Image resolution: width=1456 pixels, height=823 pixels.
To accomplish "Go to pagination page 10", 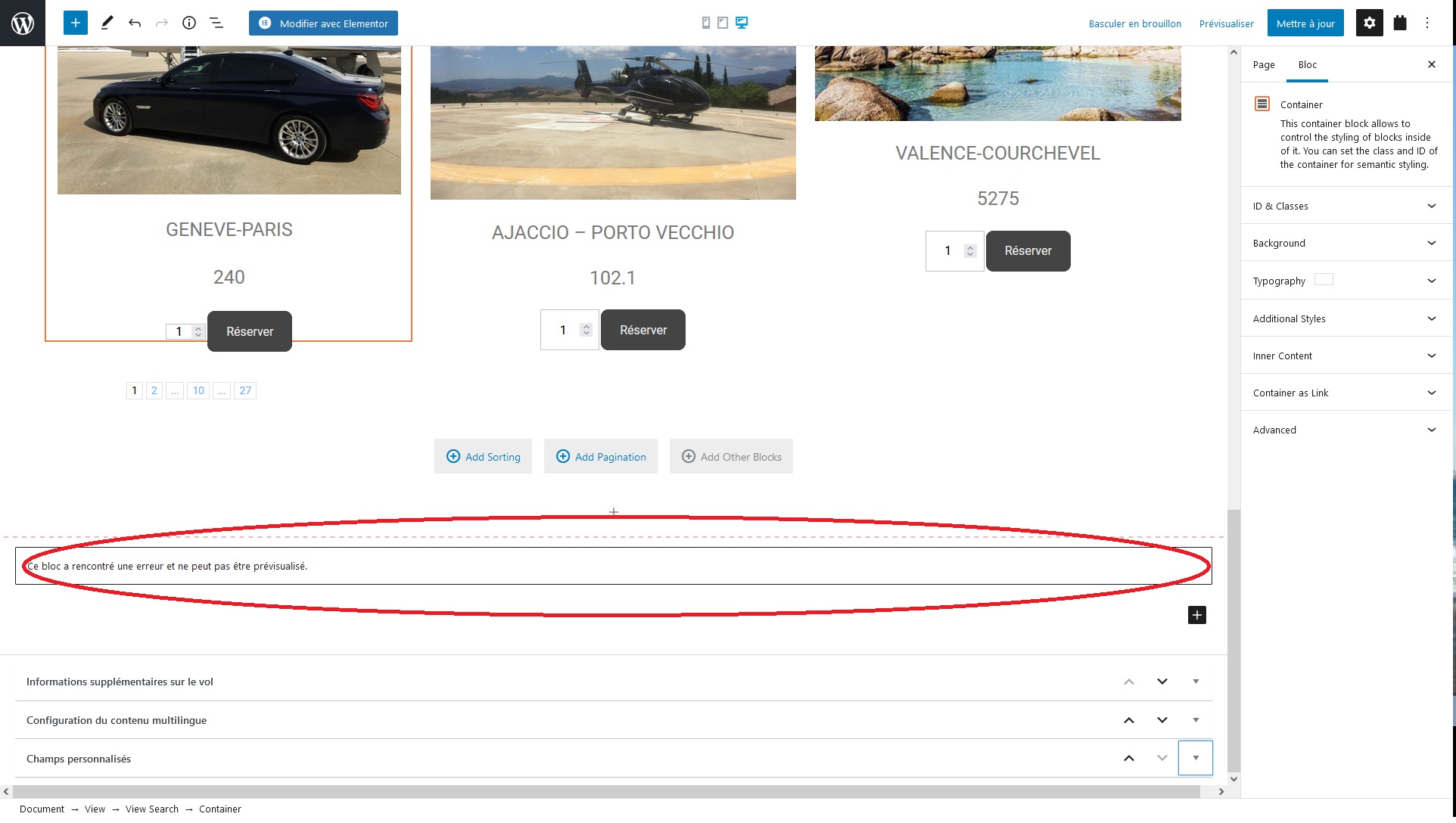I will 198,390.
